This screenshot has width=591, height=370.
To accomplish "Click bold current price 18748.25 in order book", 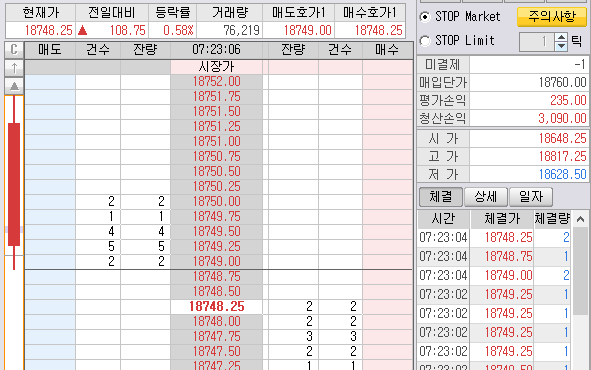I will [x=216, y=307].
